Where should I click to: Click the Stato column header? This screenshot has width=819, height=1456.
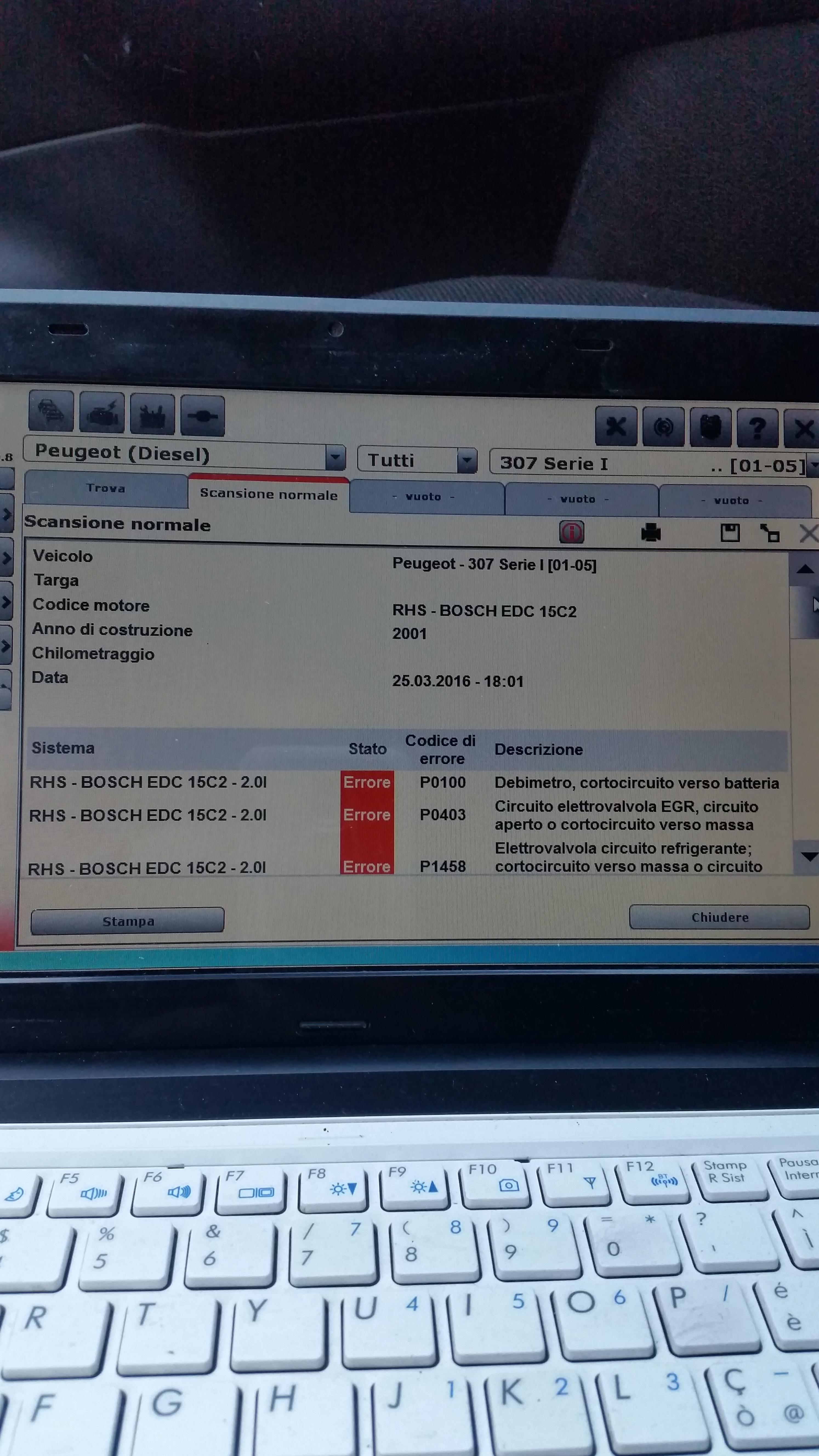pos(367,749)
